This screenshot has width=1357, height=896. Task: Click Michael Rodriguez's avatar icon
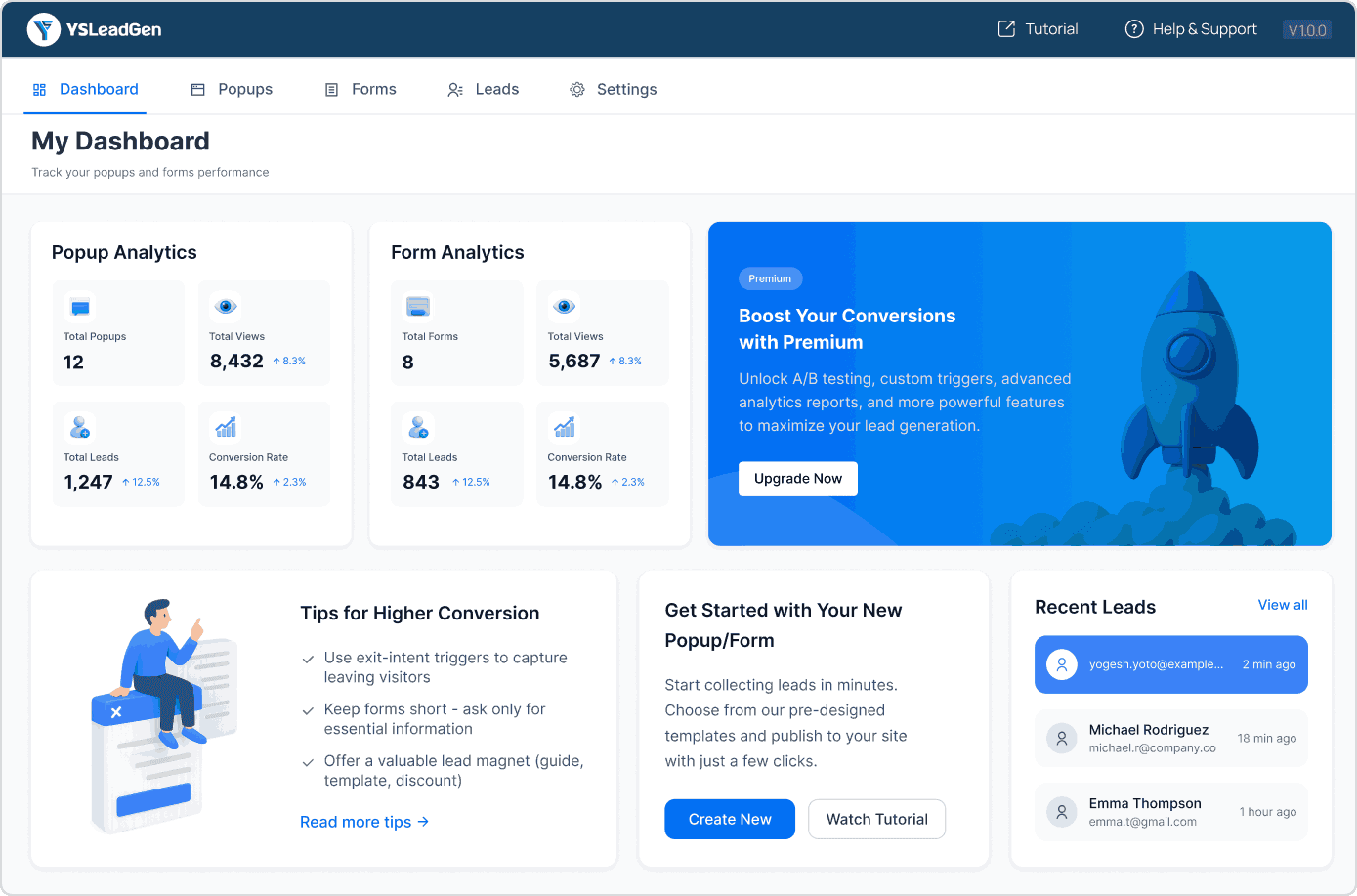coord(1061,738)
